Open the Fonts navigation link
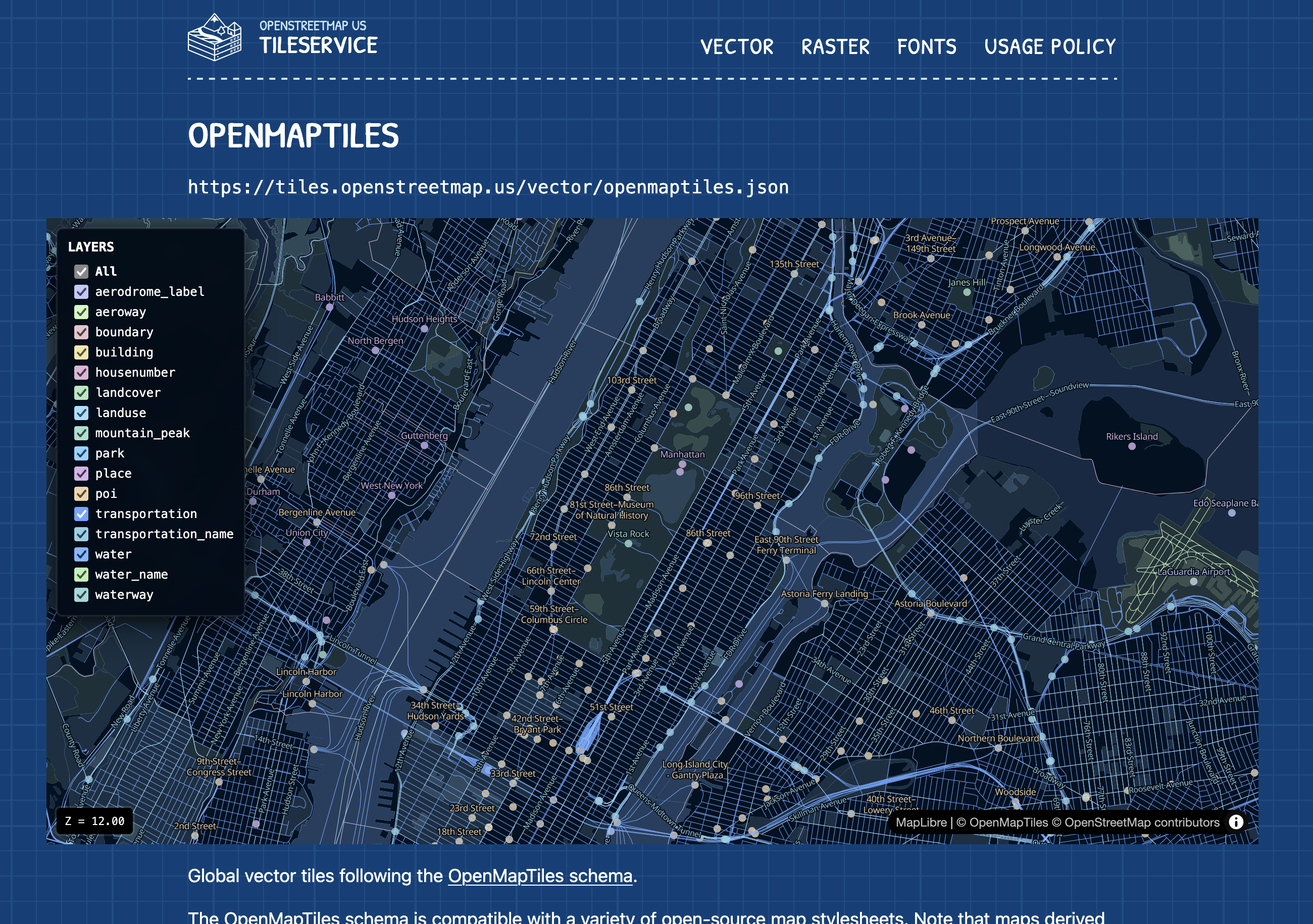Viewport: 1313px width, 924px height. (926, 47)
